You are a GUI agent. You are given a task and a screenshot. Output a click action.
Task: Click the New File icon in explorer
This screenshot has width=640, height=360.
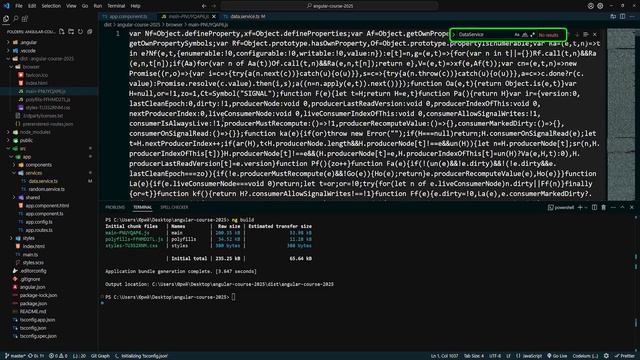point(62,32)
